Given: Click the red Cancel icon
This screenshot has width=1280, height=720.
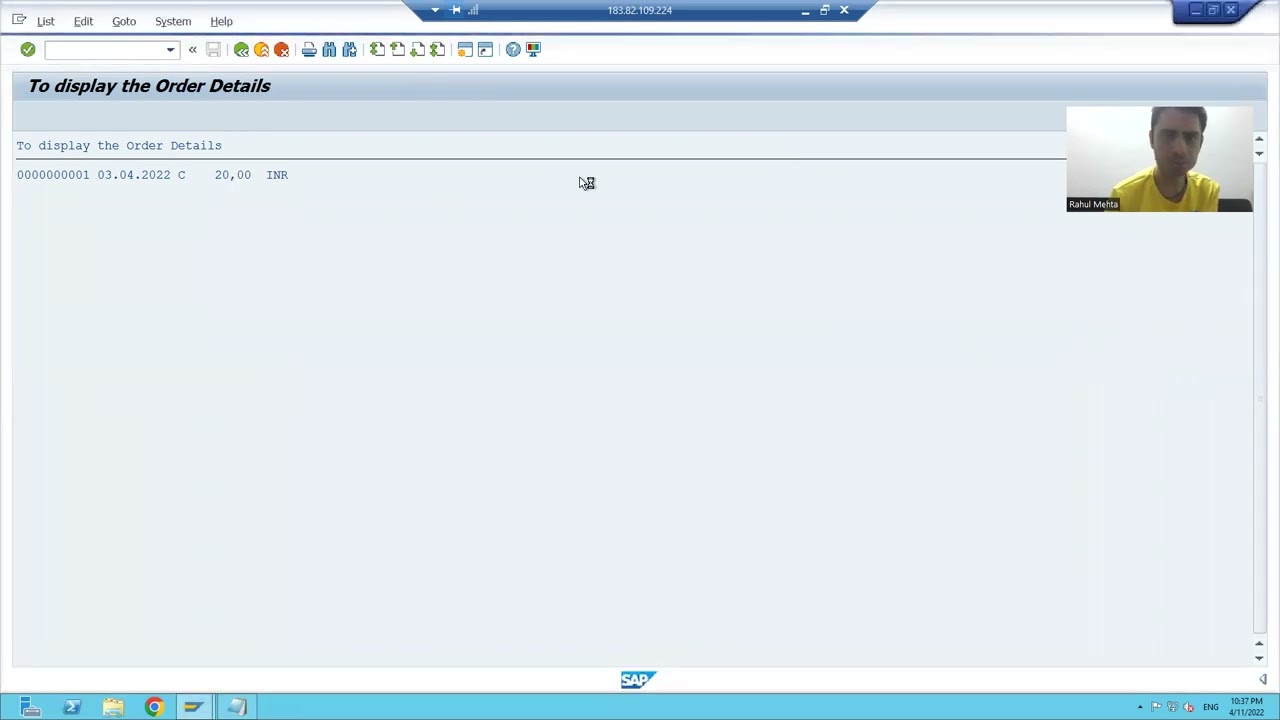Looking at the screenshot, I should (x=281, y=49).
